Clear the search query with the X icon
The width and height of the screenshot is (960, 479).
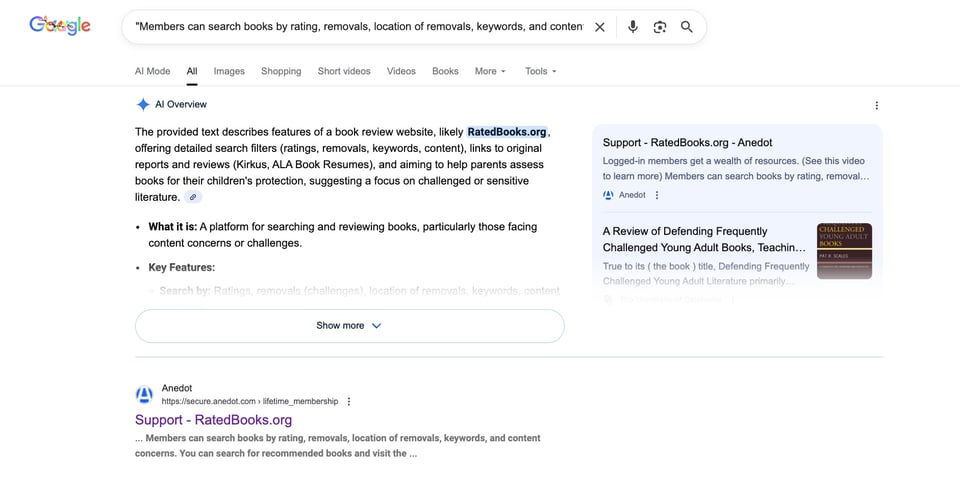[600, 27]
